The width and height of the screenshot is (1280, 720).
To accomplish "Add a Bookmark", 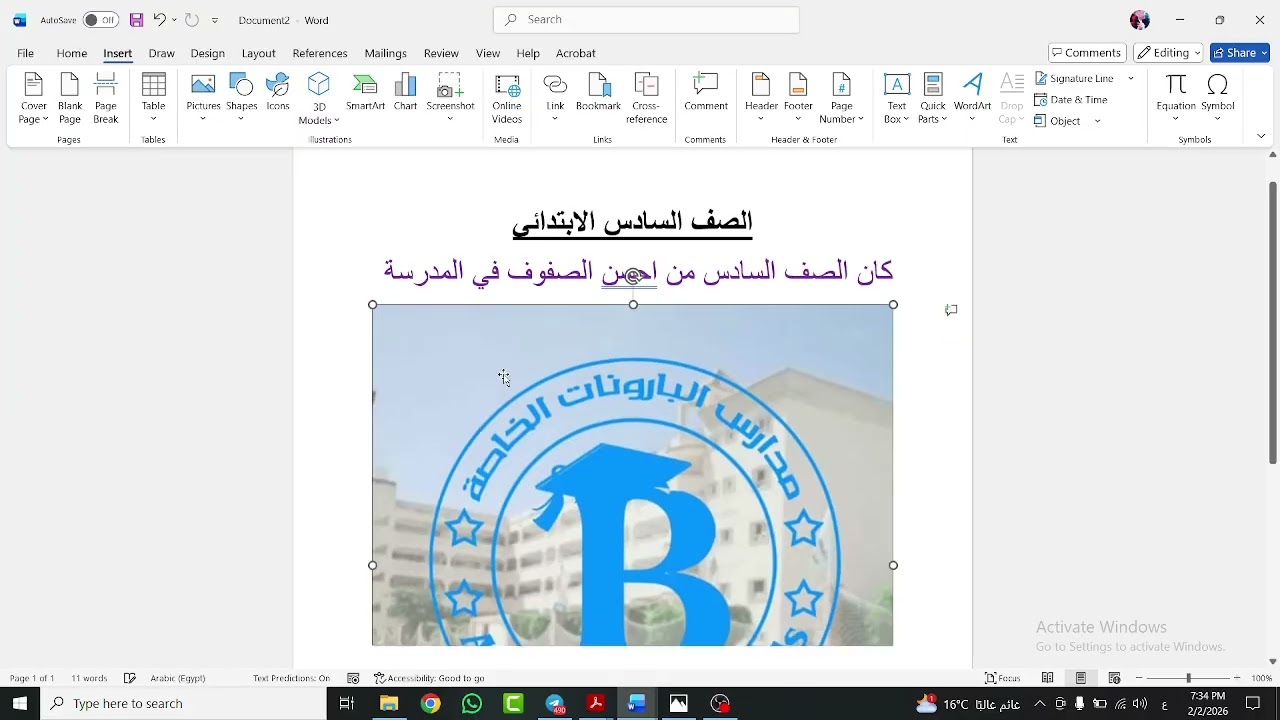I will click(599, 92).
